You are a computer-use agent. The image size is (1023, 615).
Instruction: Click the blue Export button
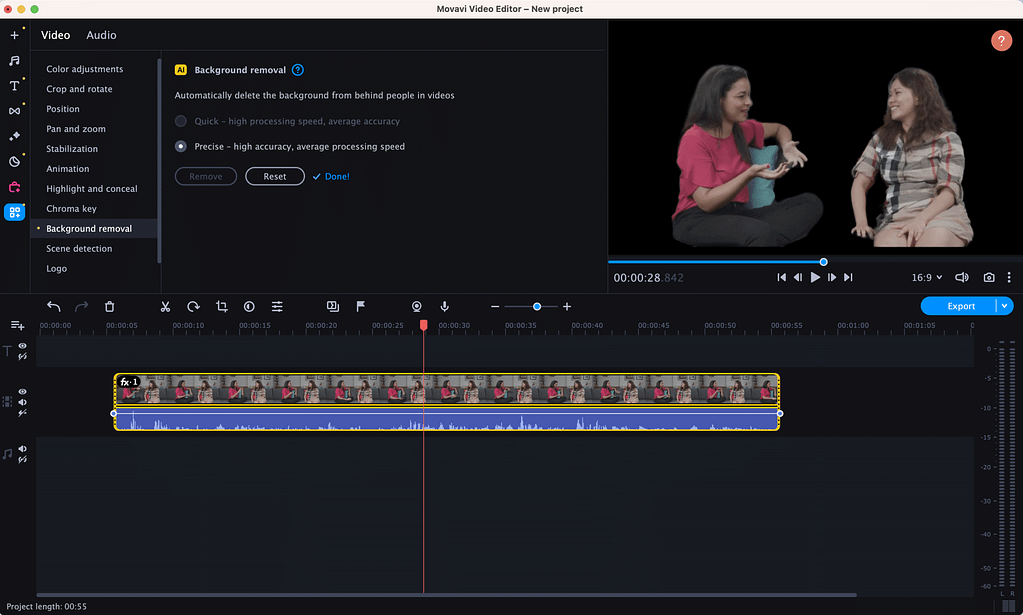pyautogui.click(x=959, y=306)
